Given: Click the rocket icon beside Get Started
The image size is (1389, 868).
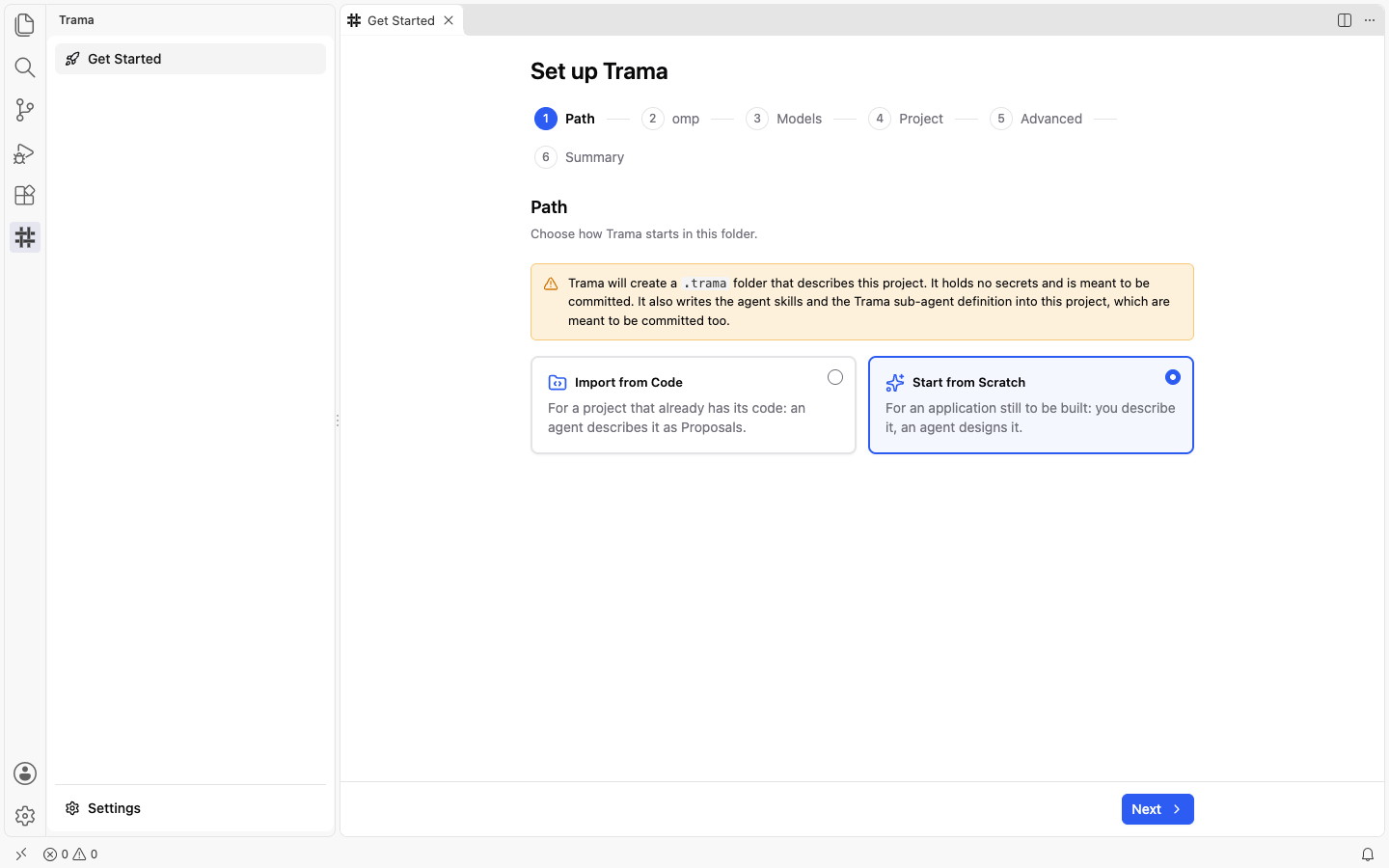Looking at the screenshot, I should tap(72, 59).
